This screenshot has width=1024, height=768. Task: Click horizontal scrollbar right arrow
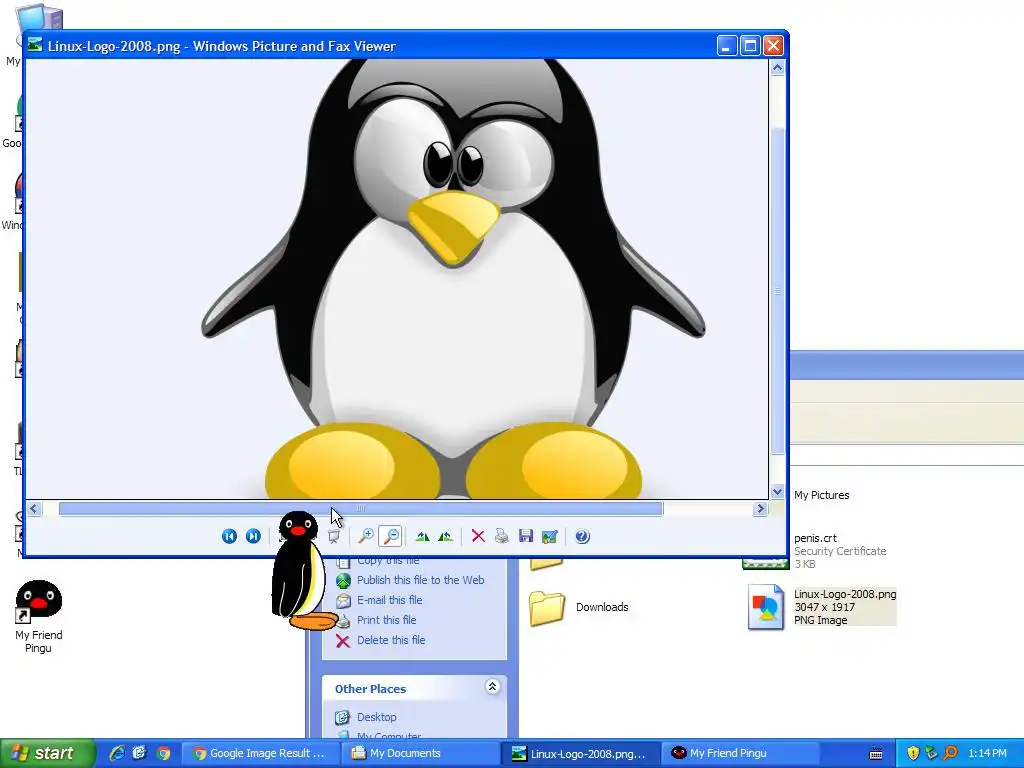coord(760,509)
